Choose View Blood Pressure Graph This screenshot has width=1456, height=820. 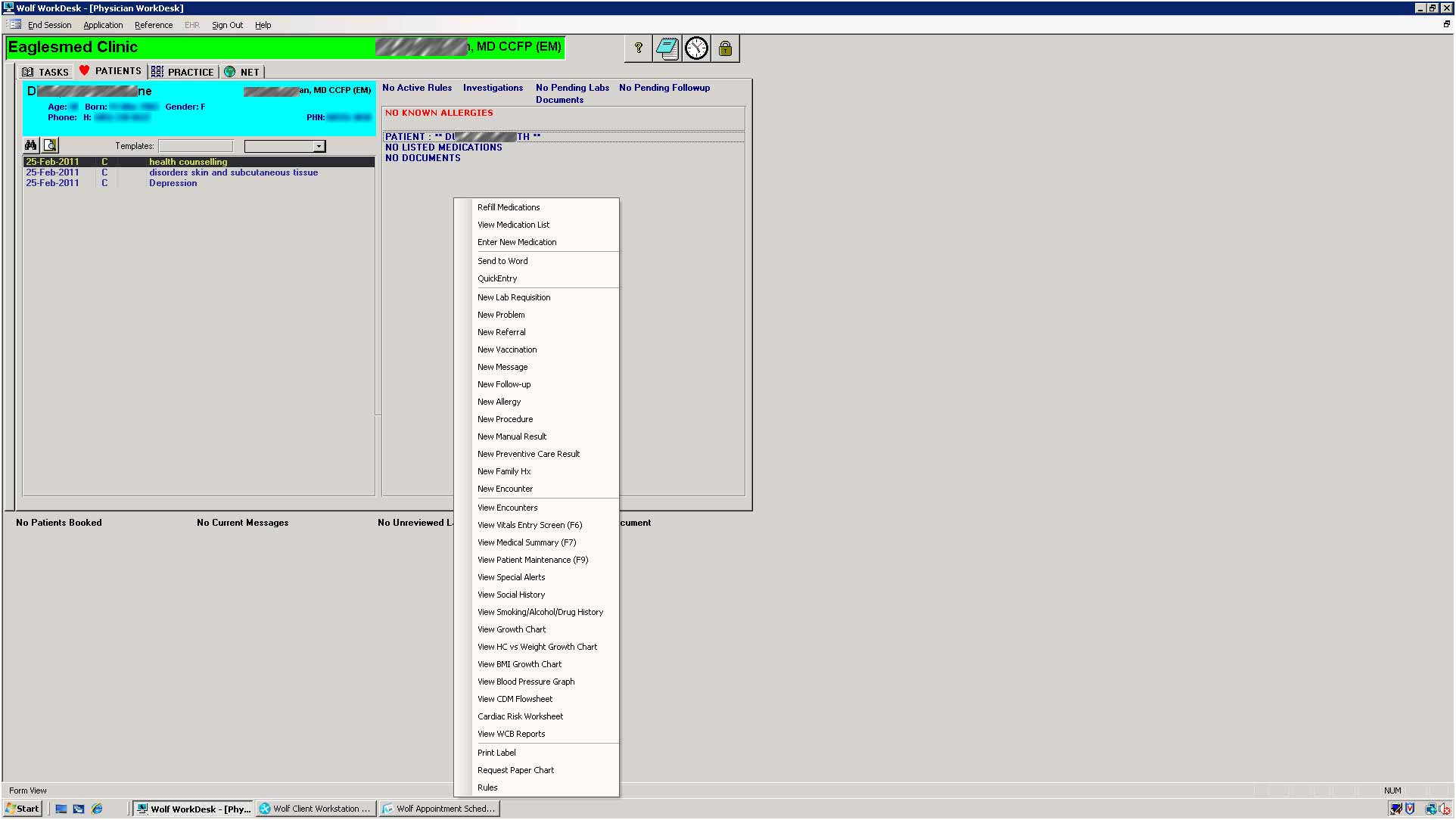coord(526,682)
